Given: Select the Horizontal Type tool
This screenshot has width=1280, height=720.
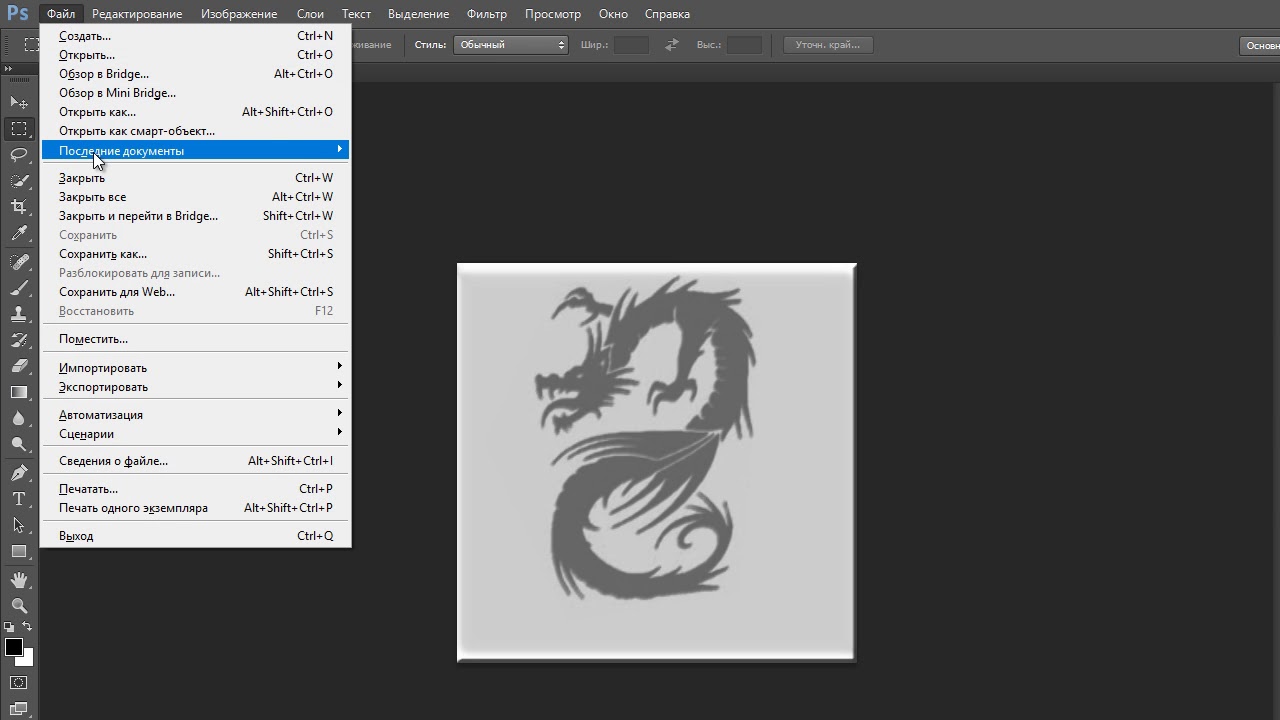Looking at the screenshot, I should (19, 499).
